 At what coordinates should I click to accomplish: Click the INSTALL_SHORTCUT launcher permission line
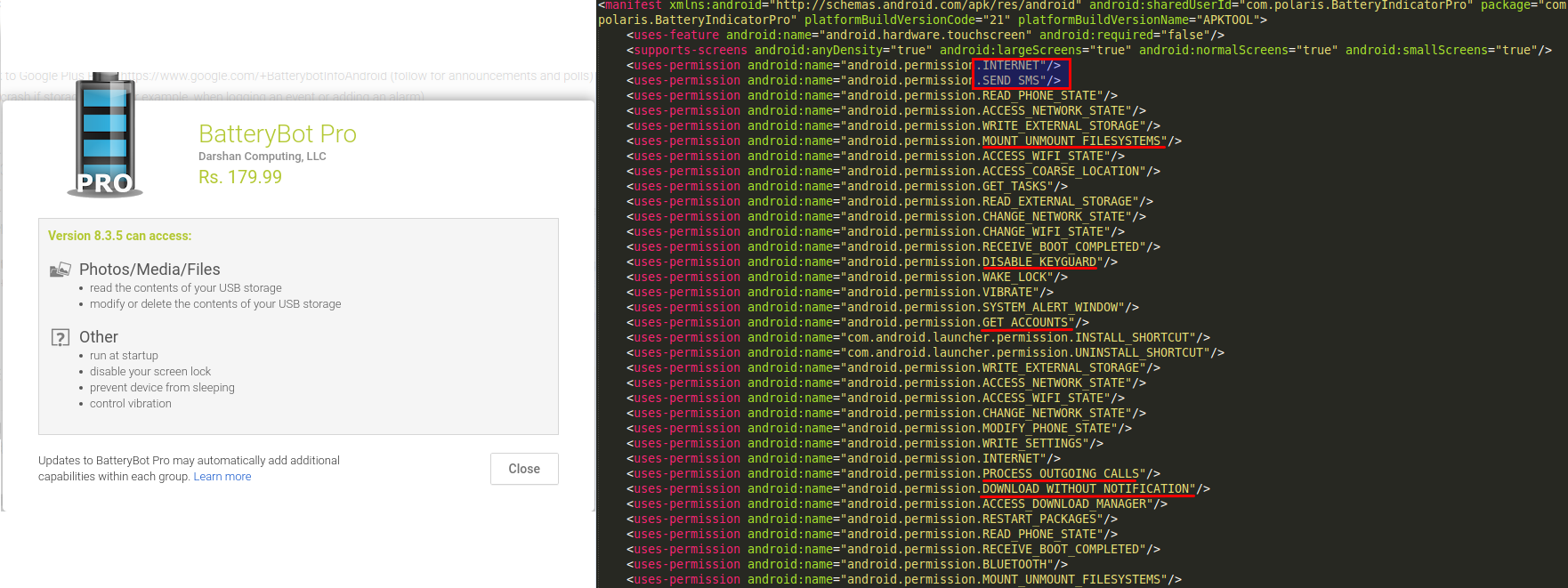point(918,338)
